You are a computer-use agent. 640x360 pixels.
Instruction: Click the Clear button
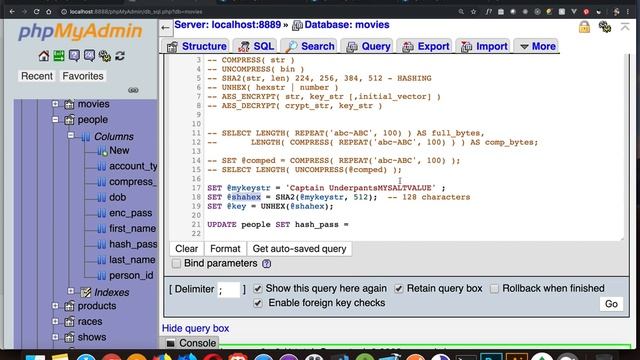point(187,249)
